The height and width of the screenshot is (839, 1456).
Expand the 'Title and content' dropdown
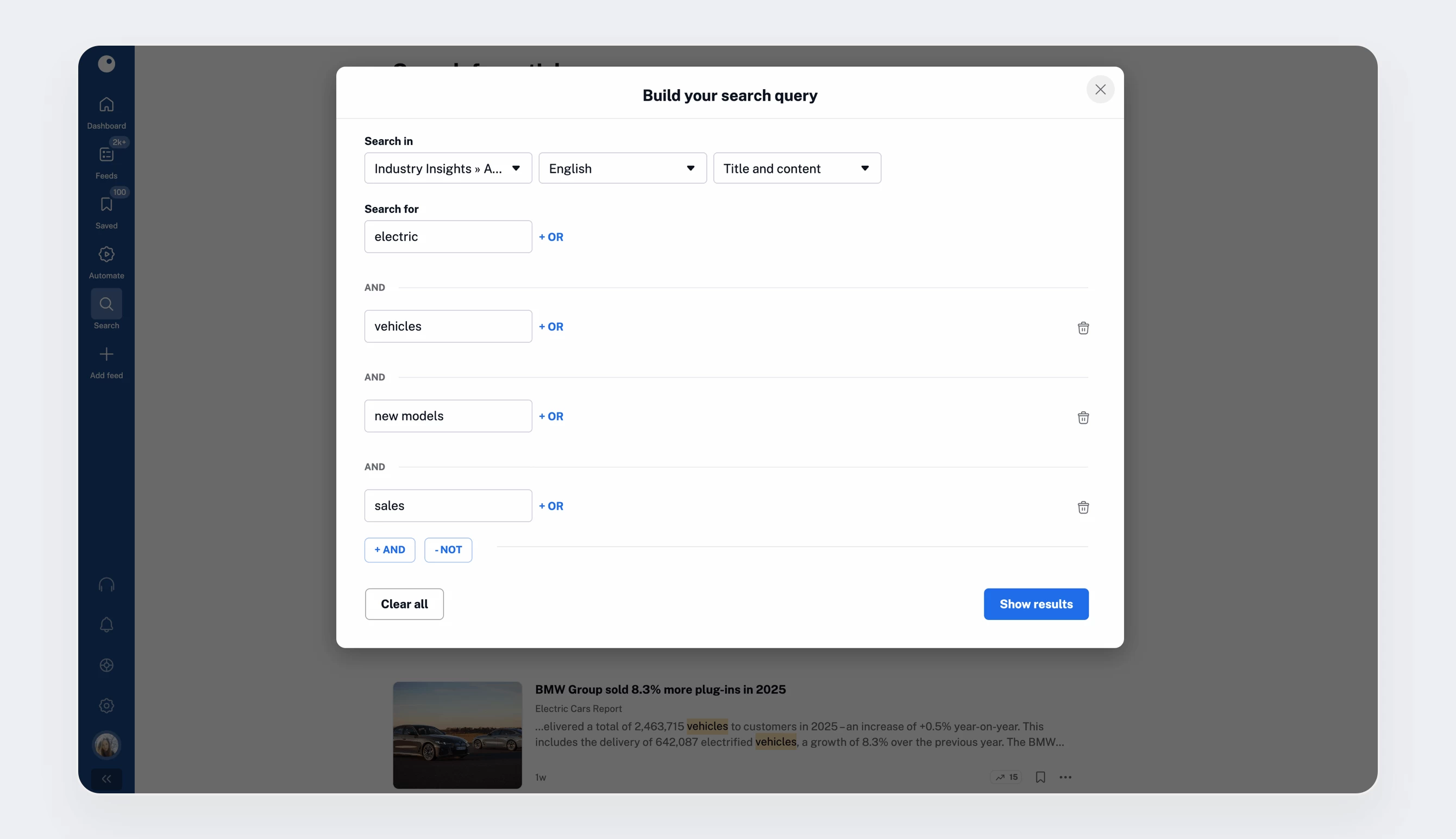(x=796, y=168)
